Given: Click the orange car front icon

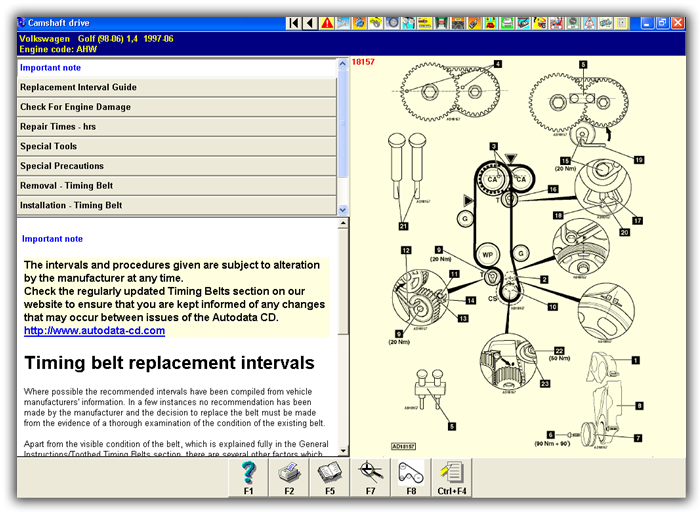Looking at the screenshot, I should [x=457, y=23].
